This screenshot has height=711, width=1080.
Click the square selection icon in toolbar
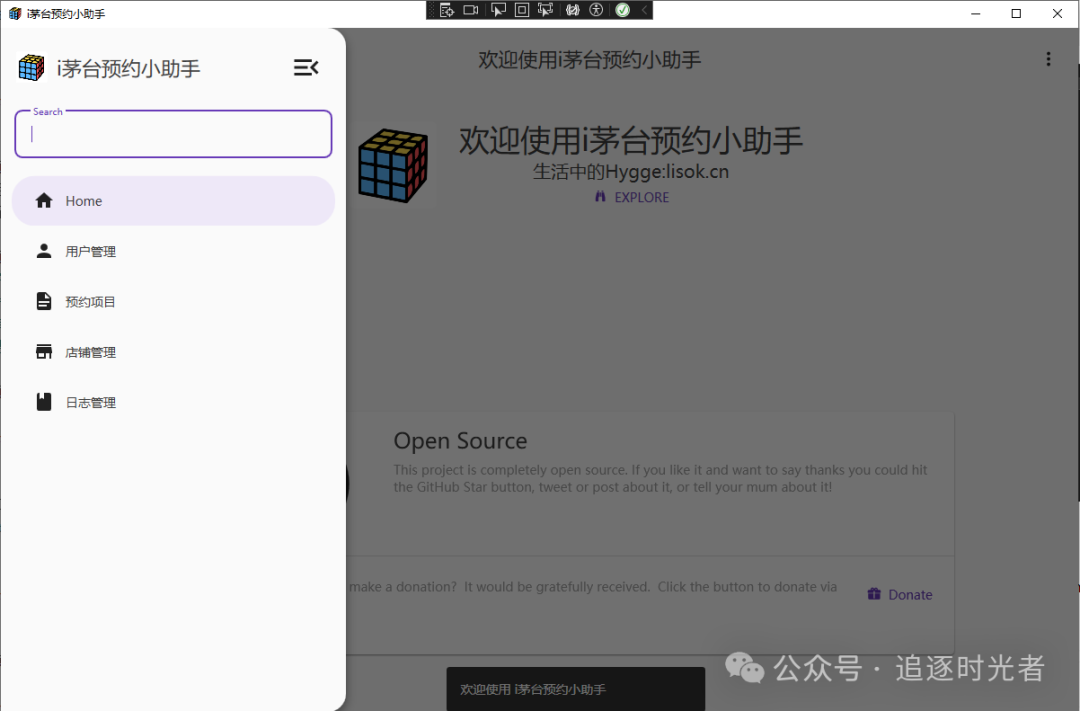coord(522,9)
